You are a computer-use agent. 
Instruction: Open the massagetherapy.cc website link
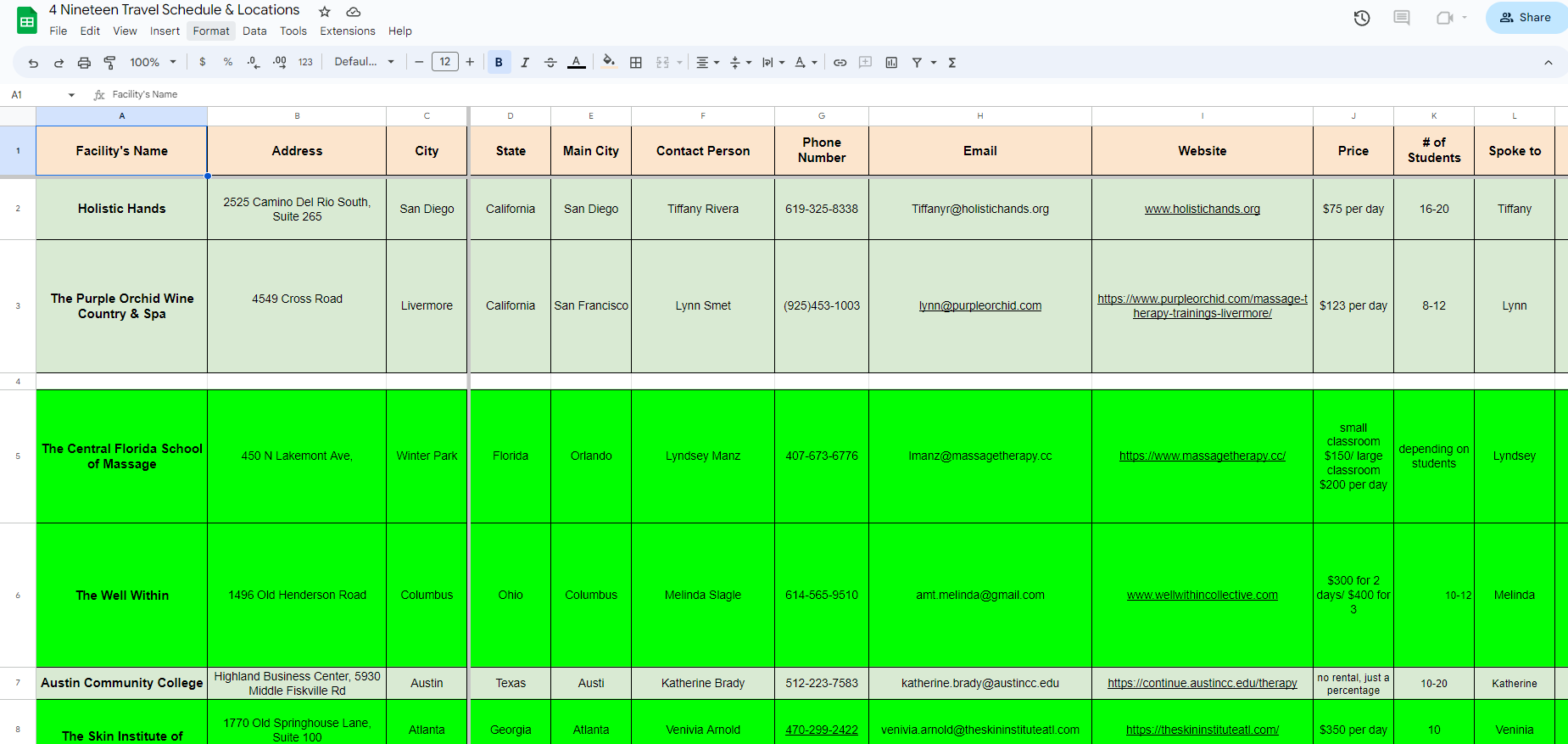click(x=1202, y=456)
